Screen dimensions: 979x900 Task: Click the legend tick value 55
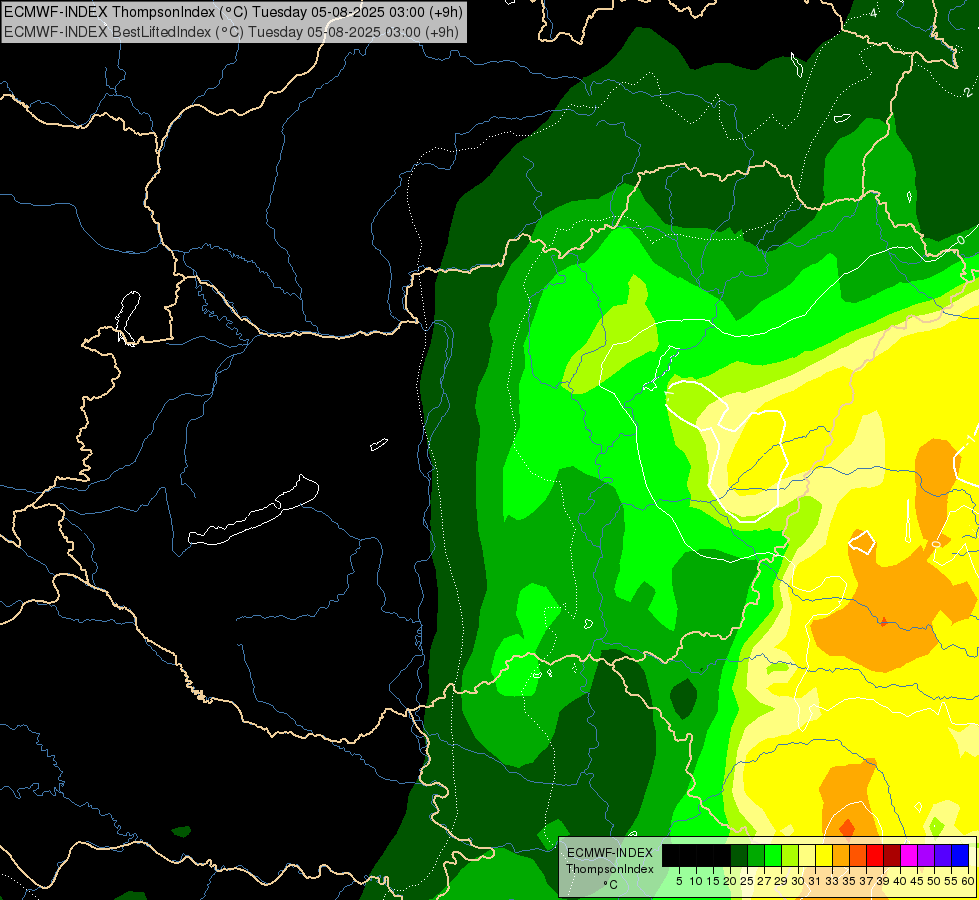pyautogui.click(x=951, y=881)
